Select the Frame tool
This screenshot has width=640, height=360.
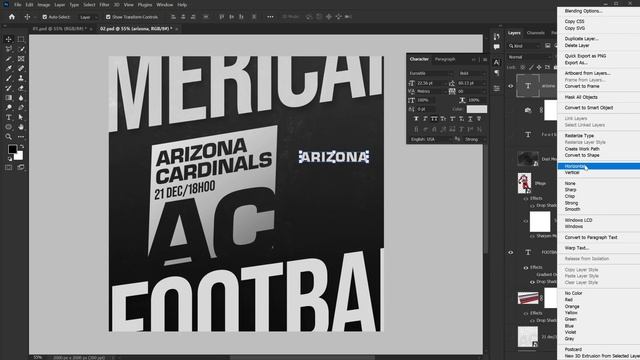(x=21, y=59)
